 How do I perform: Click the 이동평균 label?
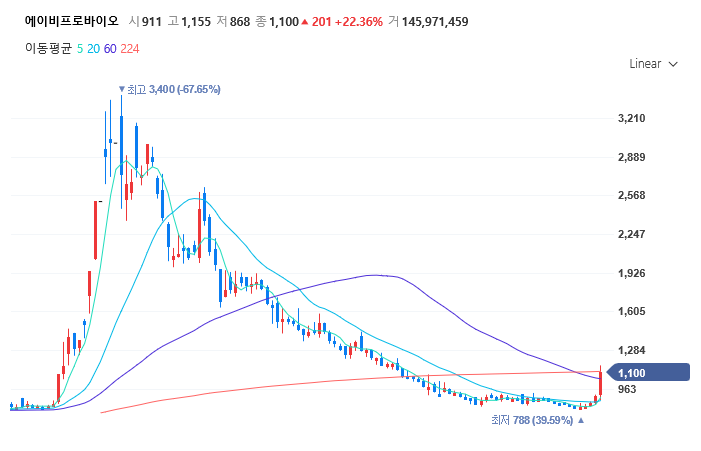tap(48, 48)
